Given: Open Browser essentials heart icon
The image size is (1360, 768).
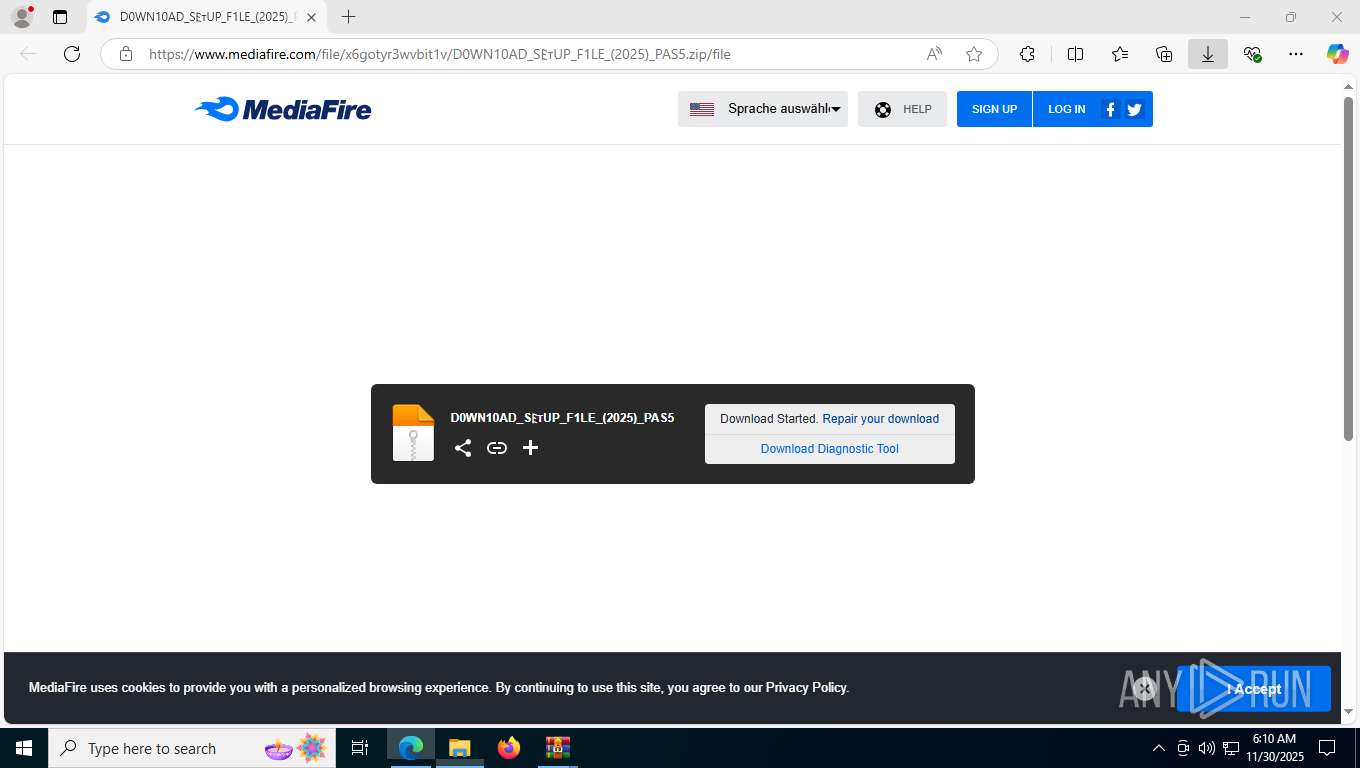Looking at the screenshot, I should point(1252,54).
